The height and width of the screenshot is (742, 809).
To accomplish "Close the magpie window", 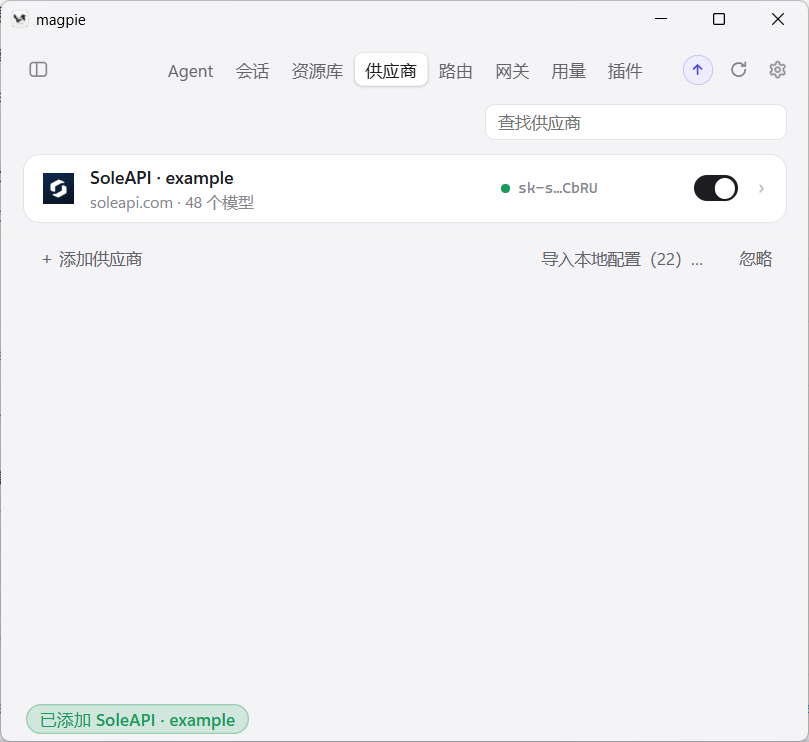I will [x=778, y=19].
